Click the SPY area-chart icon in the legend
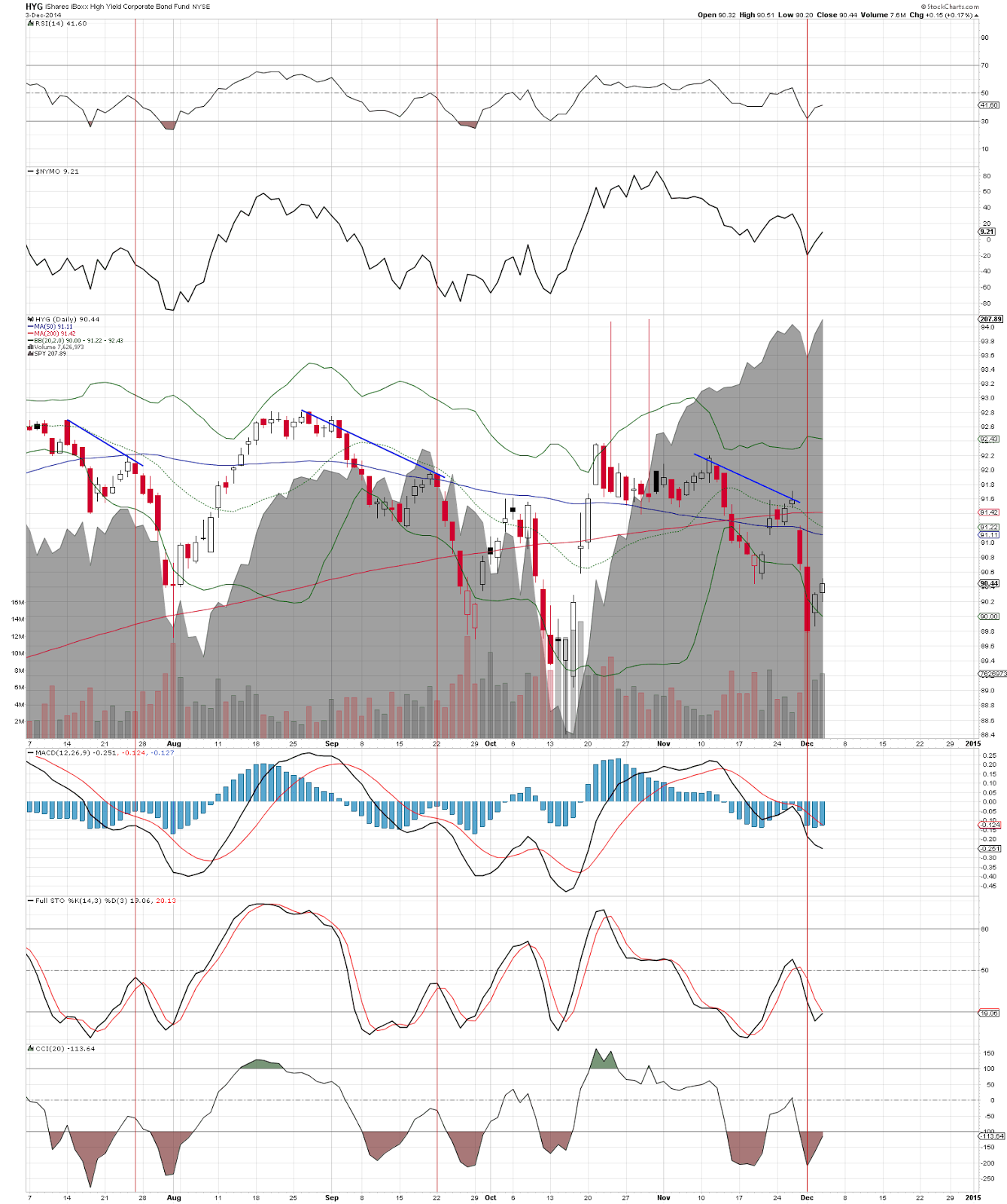This screenshot has height=1204, width=1007. click(x=30, y=354)
